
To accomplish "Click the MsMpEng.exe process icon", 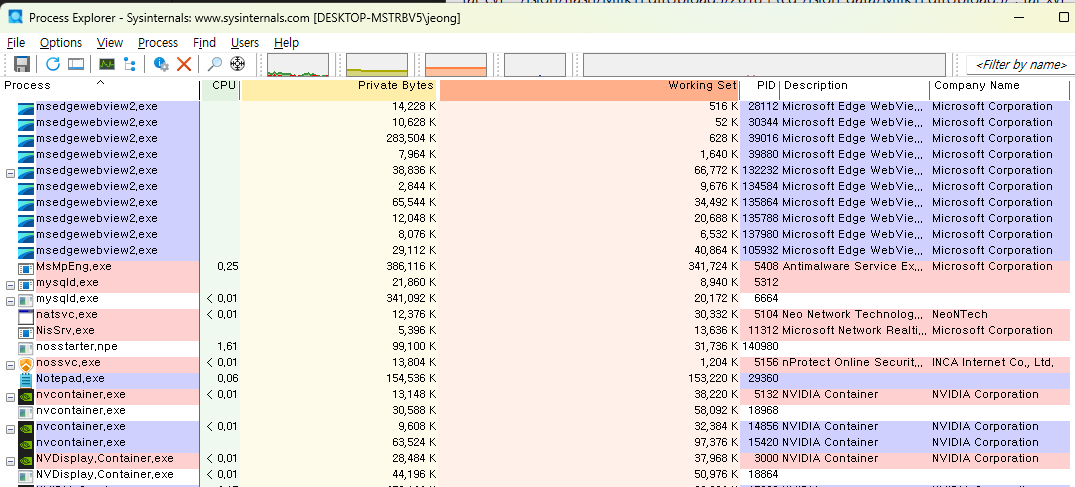I will (x=25, y=267).
